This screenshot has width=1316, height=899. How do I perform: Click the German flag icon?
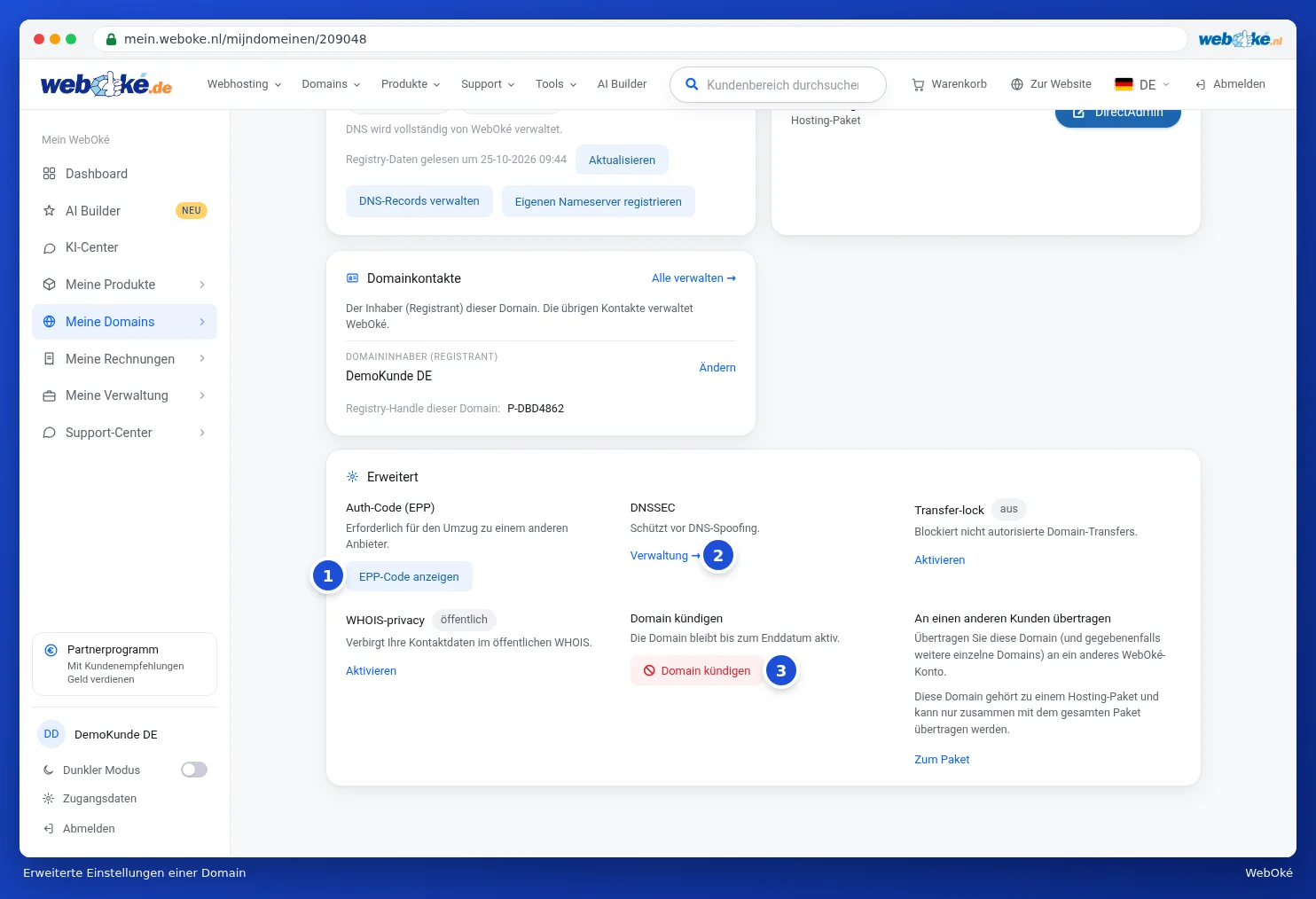click(1124, 84)
